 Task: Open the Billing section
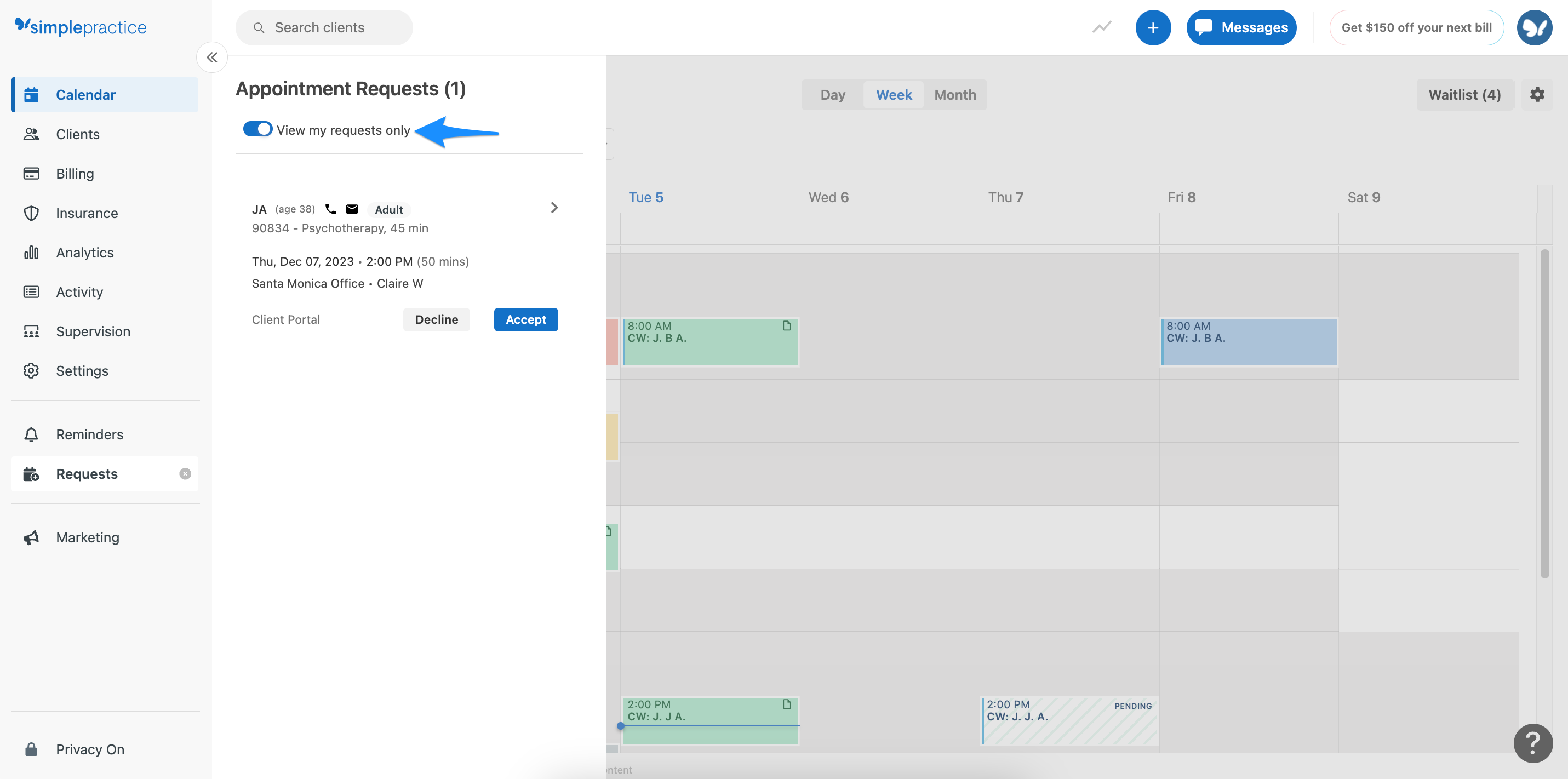pyautogui.click(x=75, y=173)
